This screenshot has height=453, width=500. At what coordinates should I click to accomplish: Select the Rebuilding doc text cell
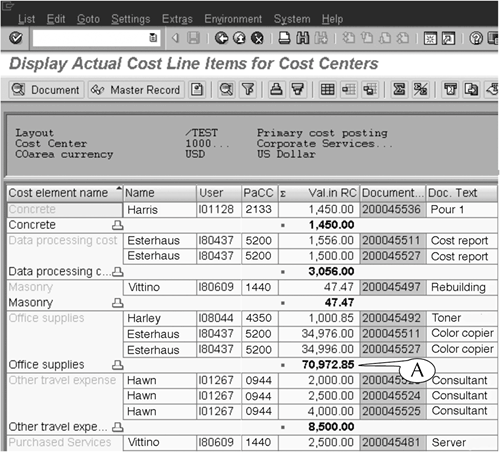[x=462, y=287]
